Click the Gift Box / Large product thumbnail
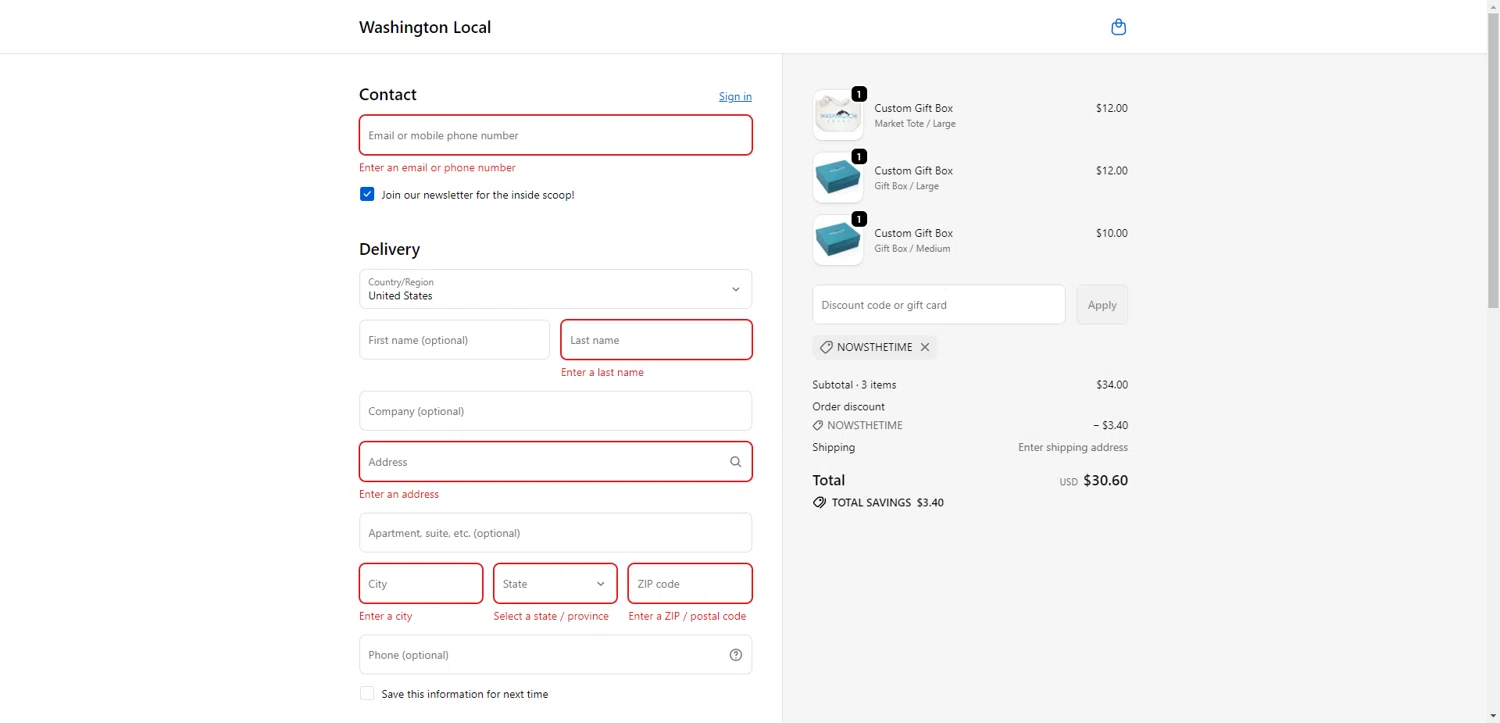The width and height of the screenshot is (1500, 723). pyautogui.click(x=838, y=177)
